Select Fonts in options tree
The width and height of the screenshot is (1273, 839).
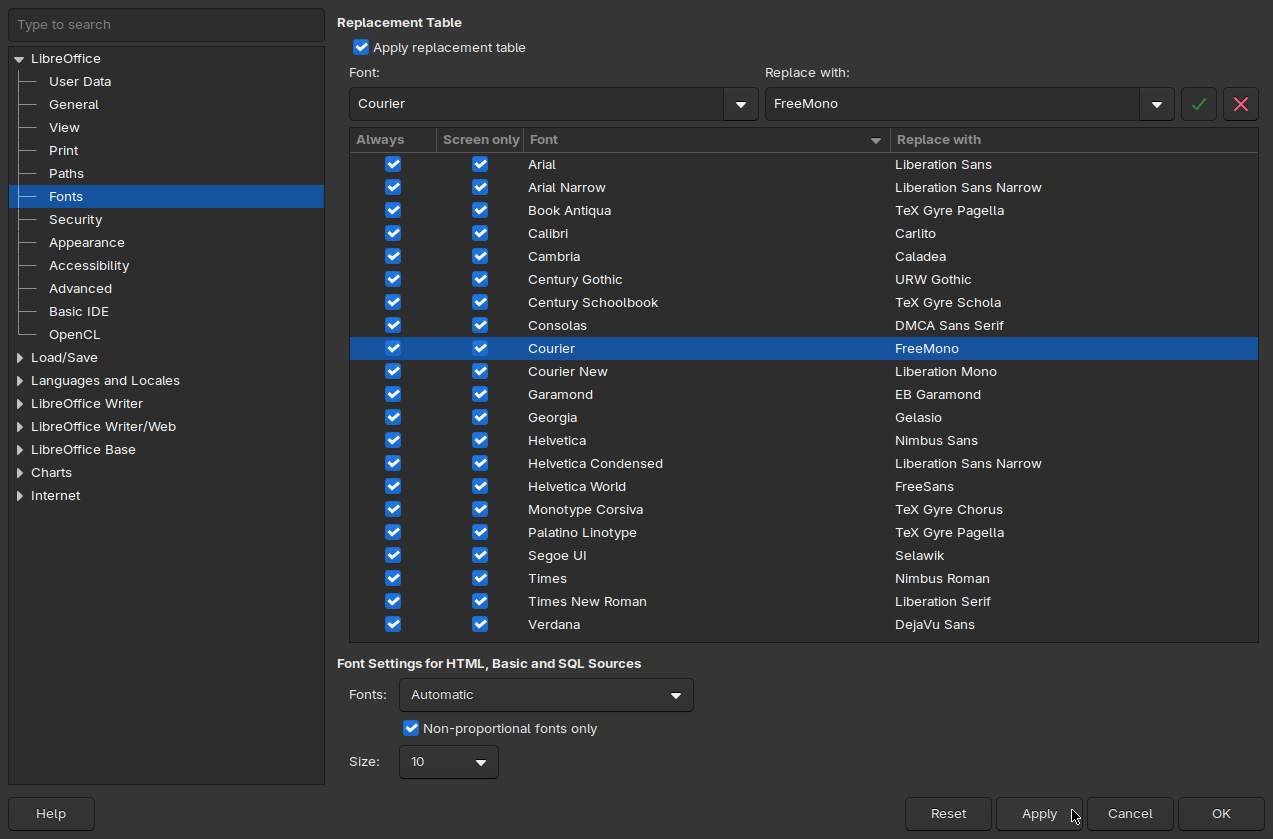pyautogui.click(x=166, y=197)
